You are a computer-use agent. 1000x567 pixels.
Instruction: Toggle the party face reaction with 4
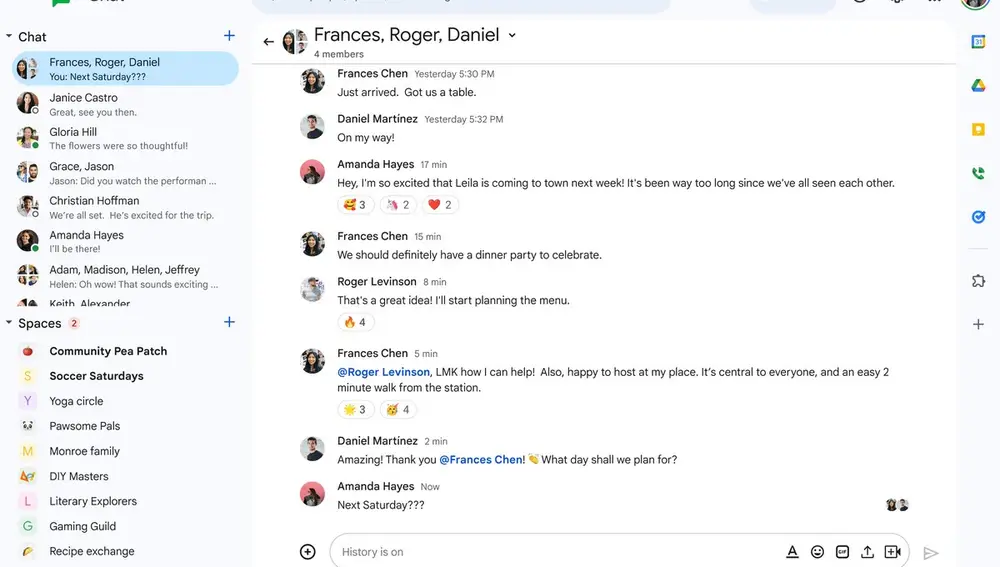398,409
